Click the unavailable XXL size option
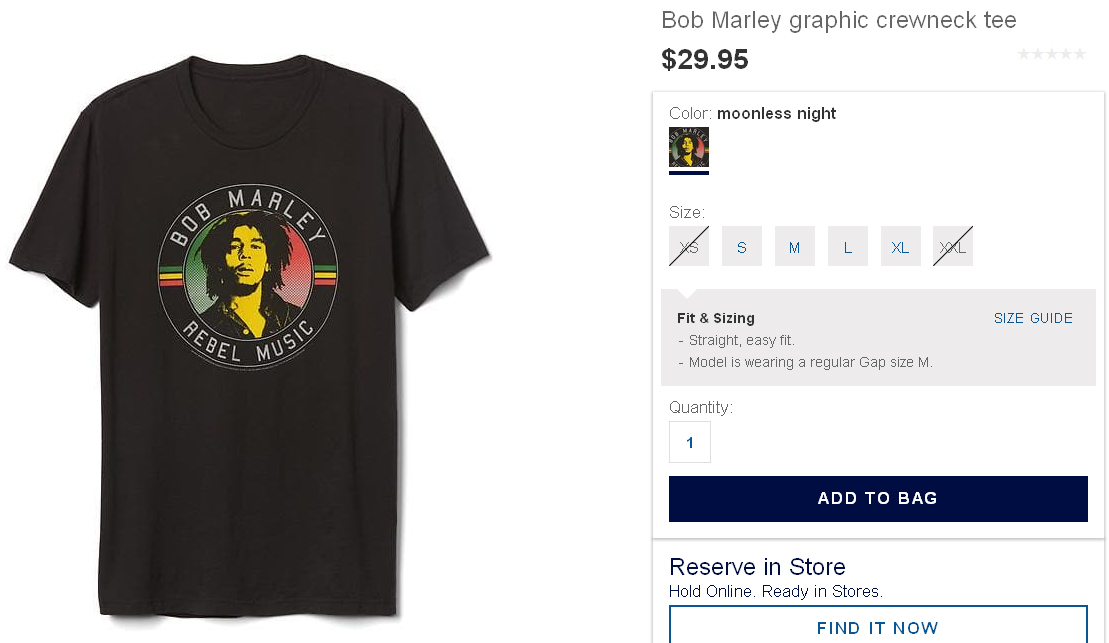1109x643 pixels. pyautogui.click(x=953, y=247)
